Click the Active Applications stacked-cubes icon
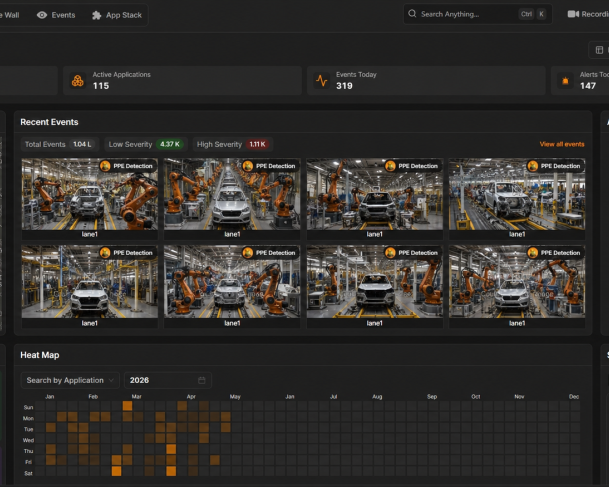This screenshot has width=609, height=487. [x=78, y=81]
